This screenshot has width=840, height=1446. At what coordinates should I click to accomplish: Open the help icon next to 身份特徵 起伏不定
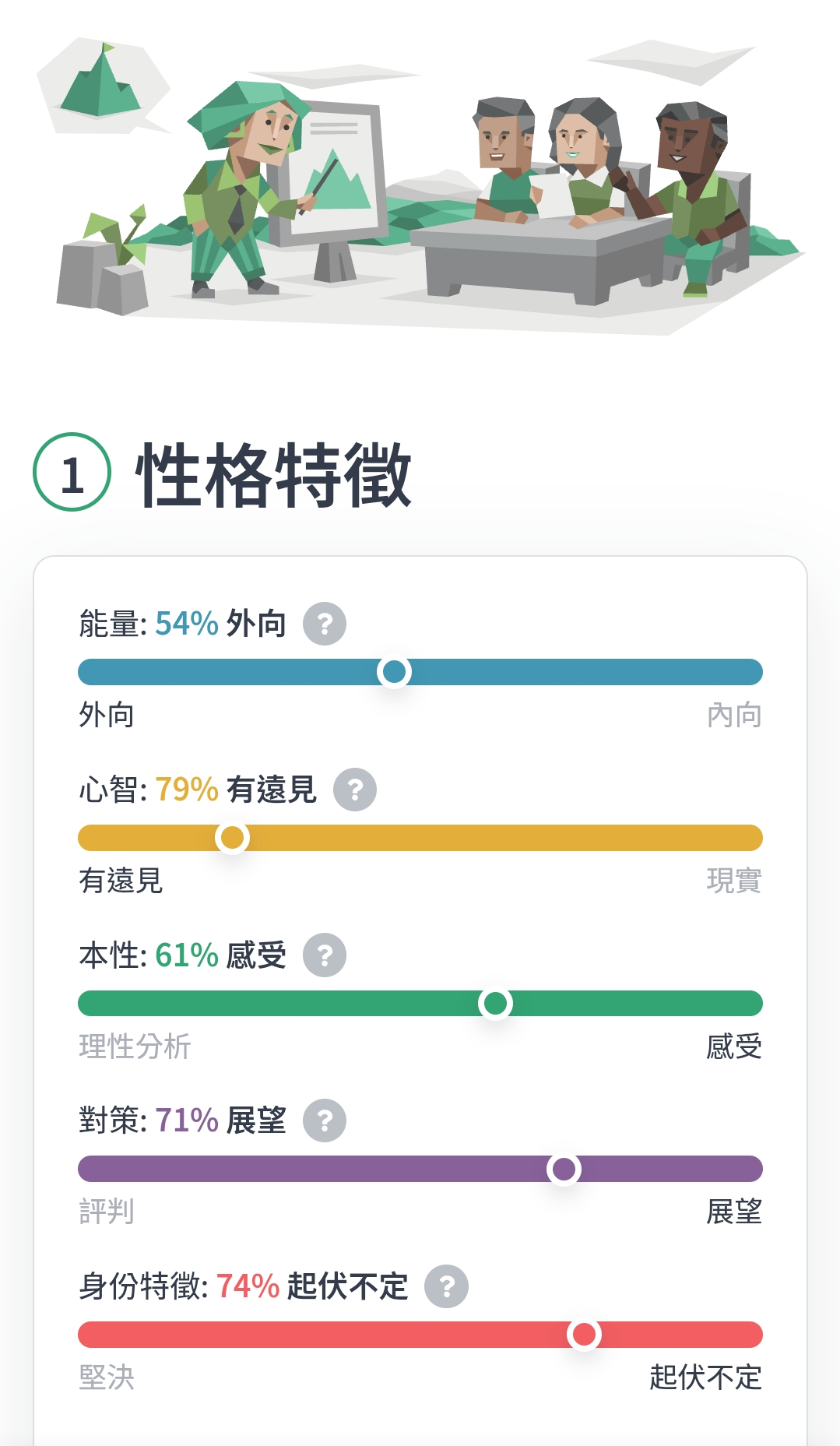click(446, 1286)
